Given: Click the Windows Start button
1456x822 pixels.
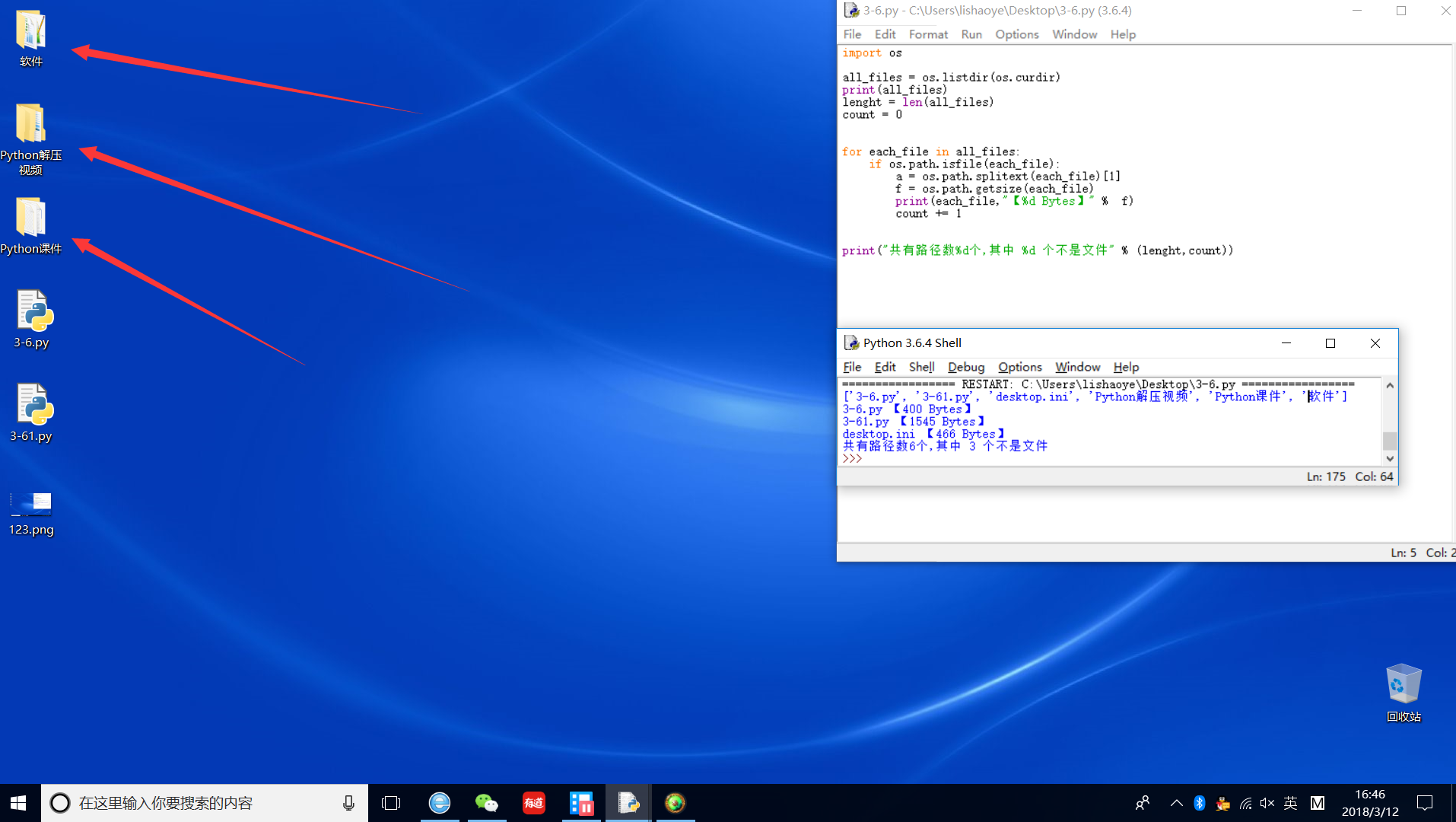Looking at the screenshot, I should click(x=19, y=803).
